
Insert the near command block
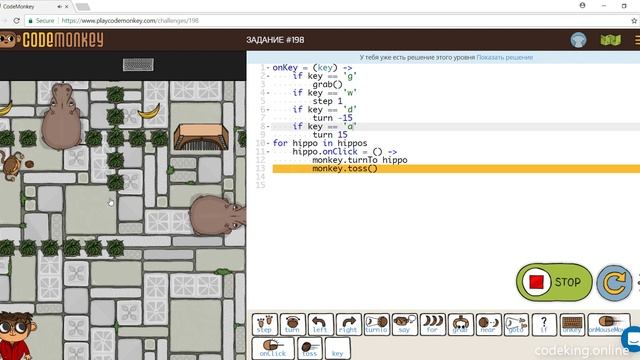(488, 324)
